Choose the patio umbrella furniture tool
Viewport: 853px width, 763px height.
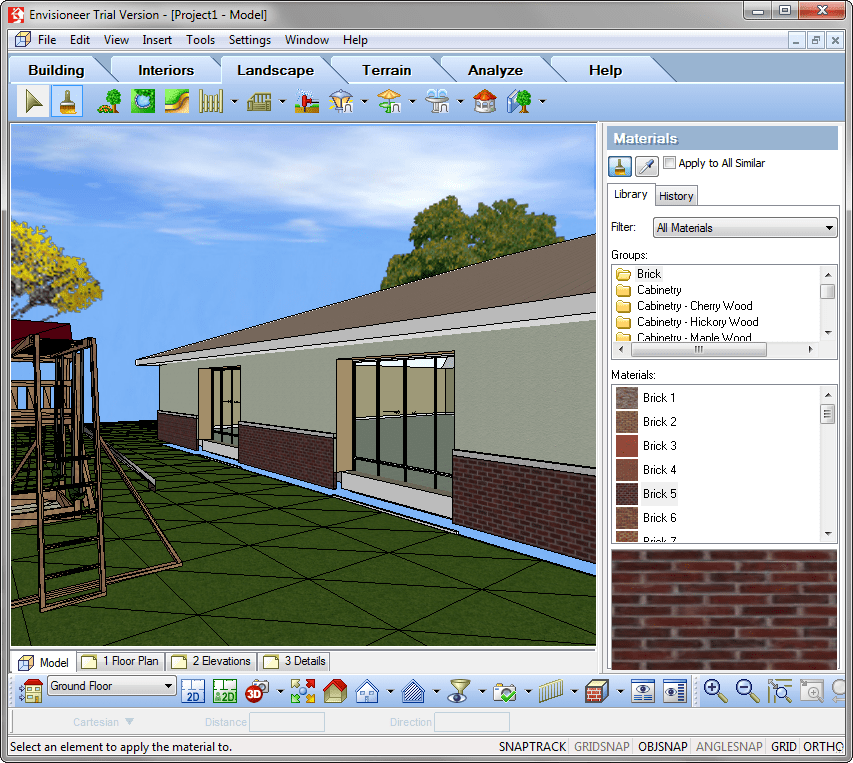point(390,102)
